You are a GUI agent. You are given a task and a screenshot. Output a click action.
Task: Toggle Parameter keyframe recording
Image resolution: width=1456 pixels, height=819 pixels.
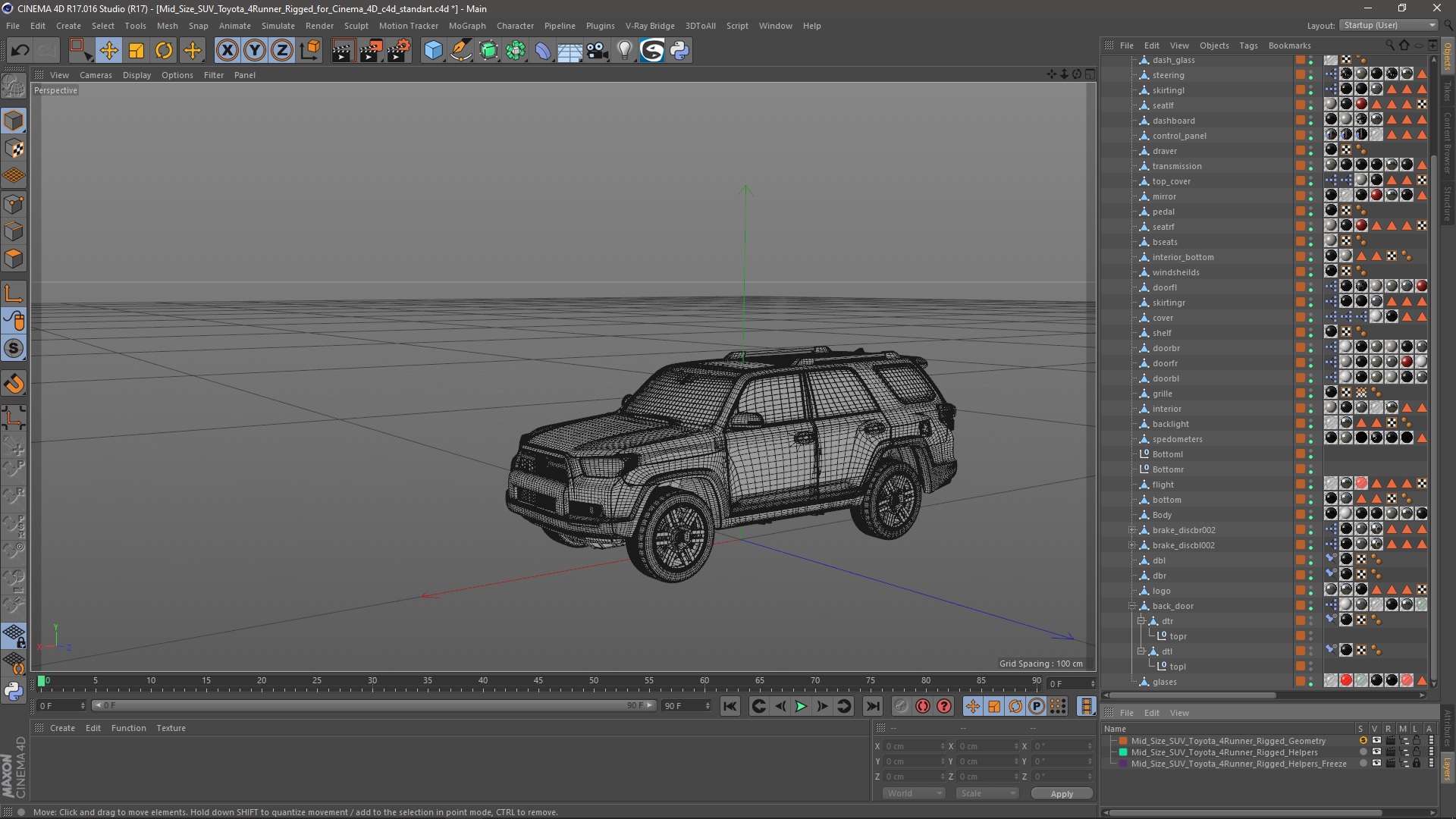click(1037, 706)
